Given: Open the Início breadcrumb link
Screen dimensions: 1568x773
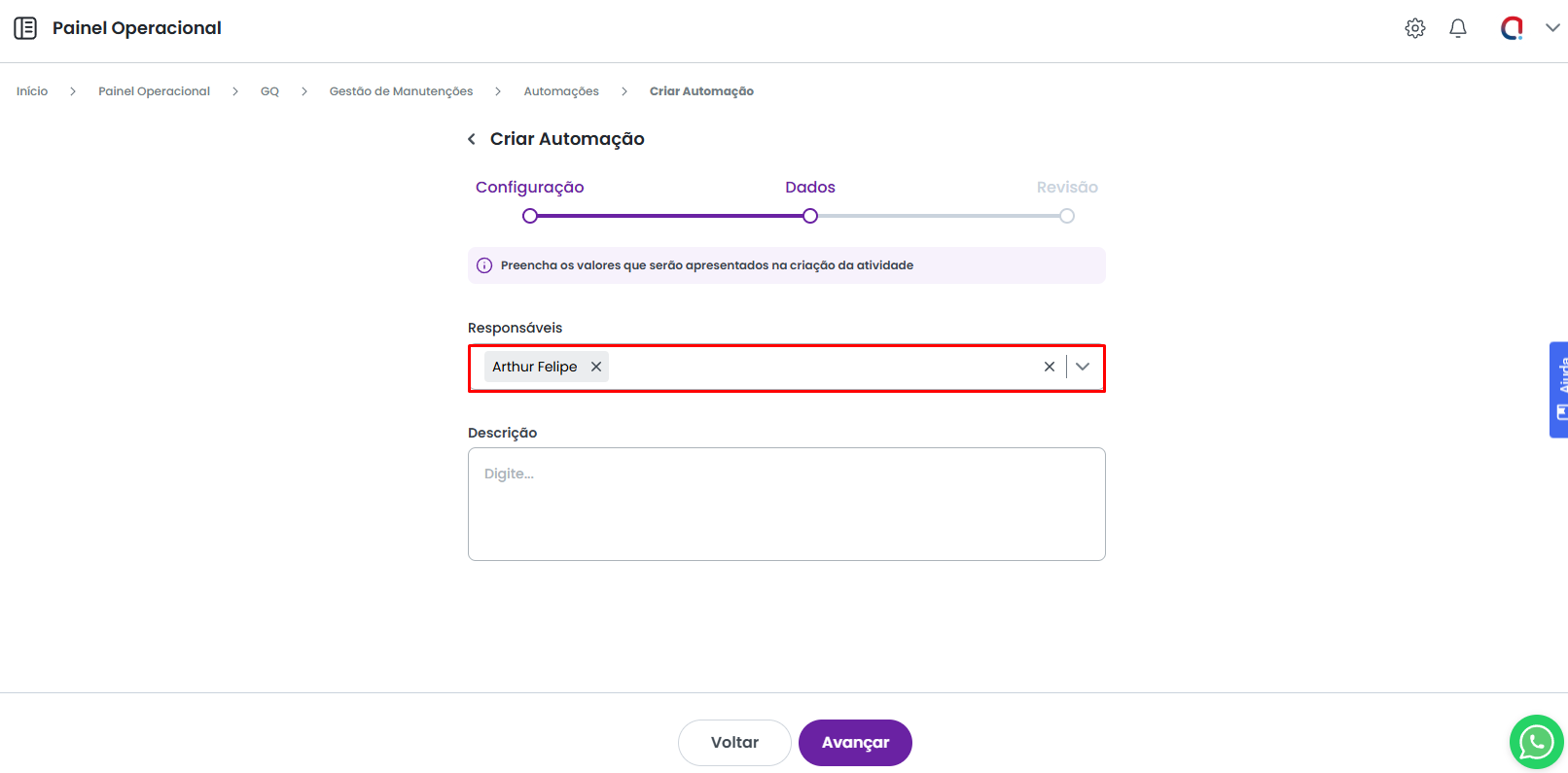Looking at the screenshot, I should point(32,91).
